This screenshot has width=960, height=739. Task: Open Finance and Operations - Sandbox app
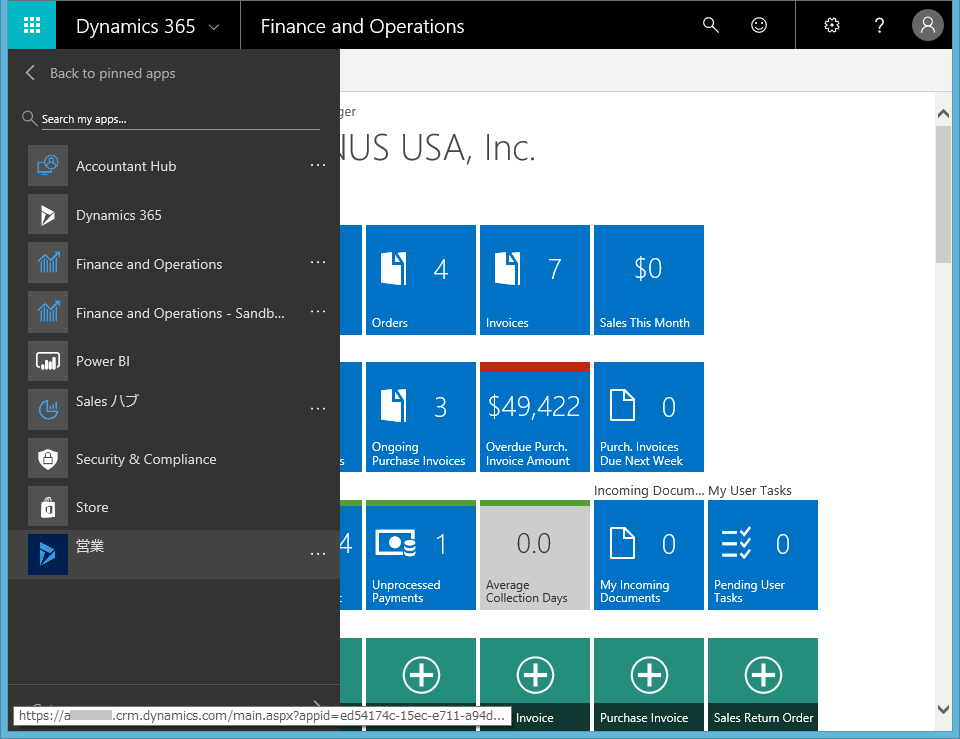(180, 313)
